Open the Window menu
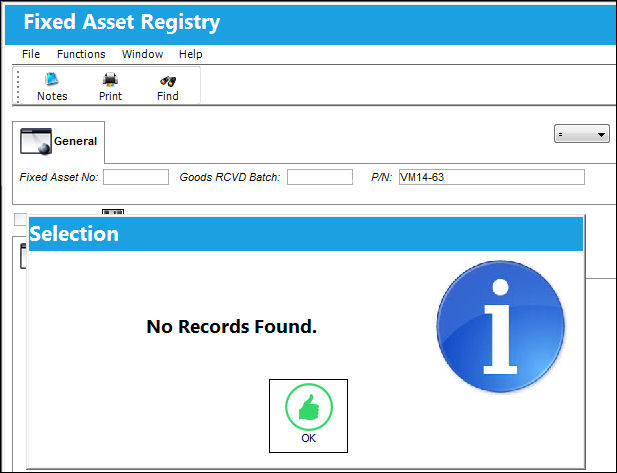Screen dimensions: 617x473 point(142,54)
